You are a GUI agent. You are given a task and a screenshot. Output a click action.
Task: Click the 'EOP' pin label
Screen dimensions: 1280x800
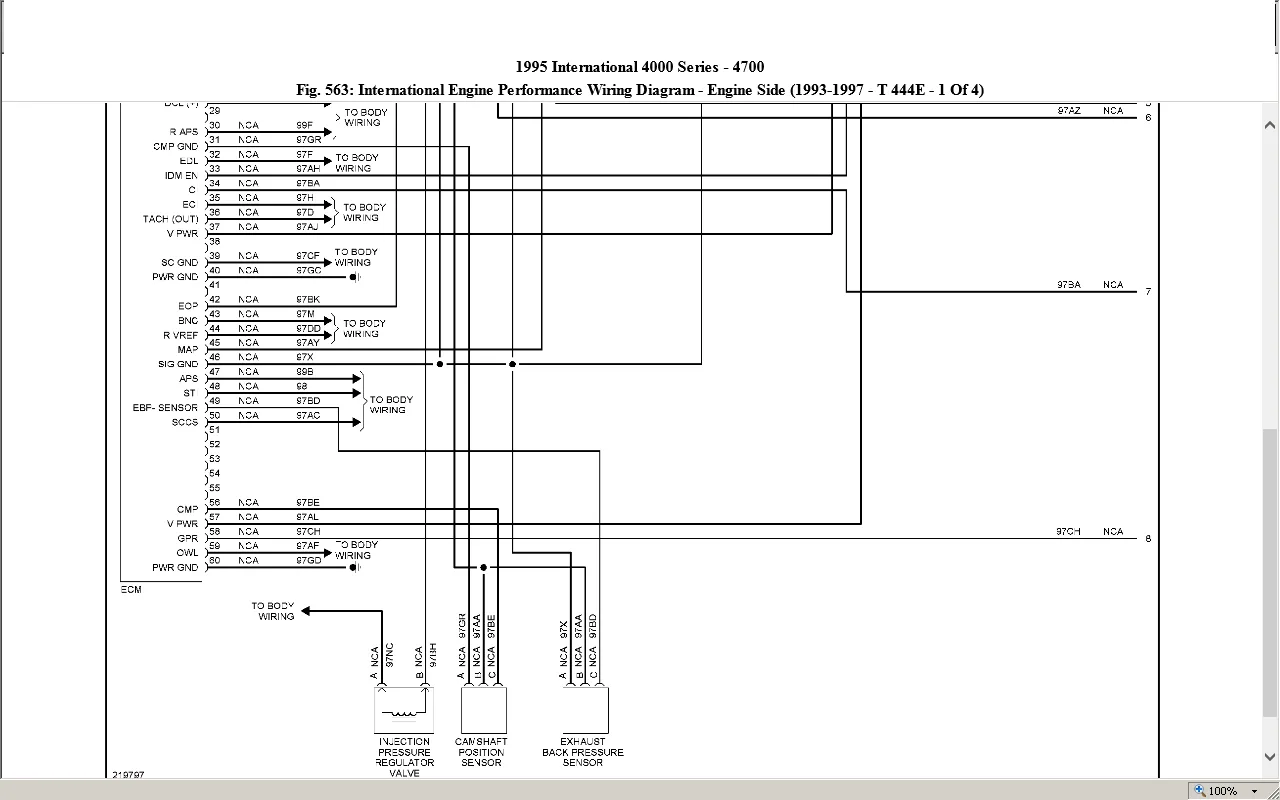tap(188, 306)
